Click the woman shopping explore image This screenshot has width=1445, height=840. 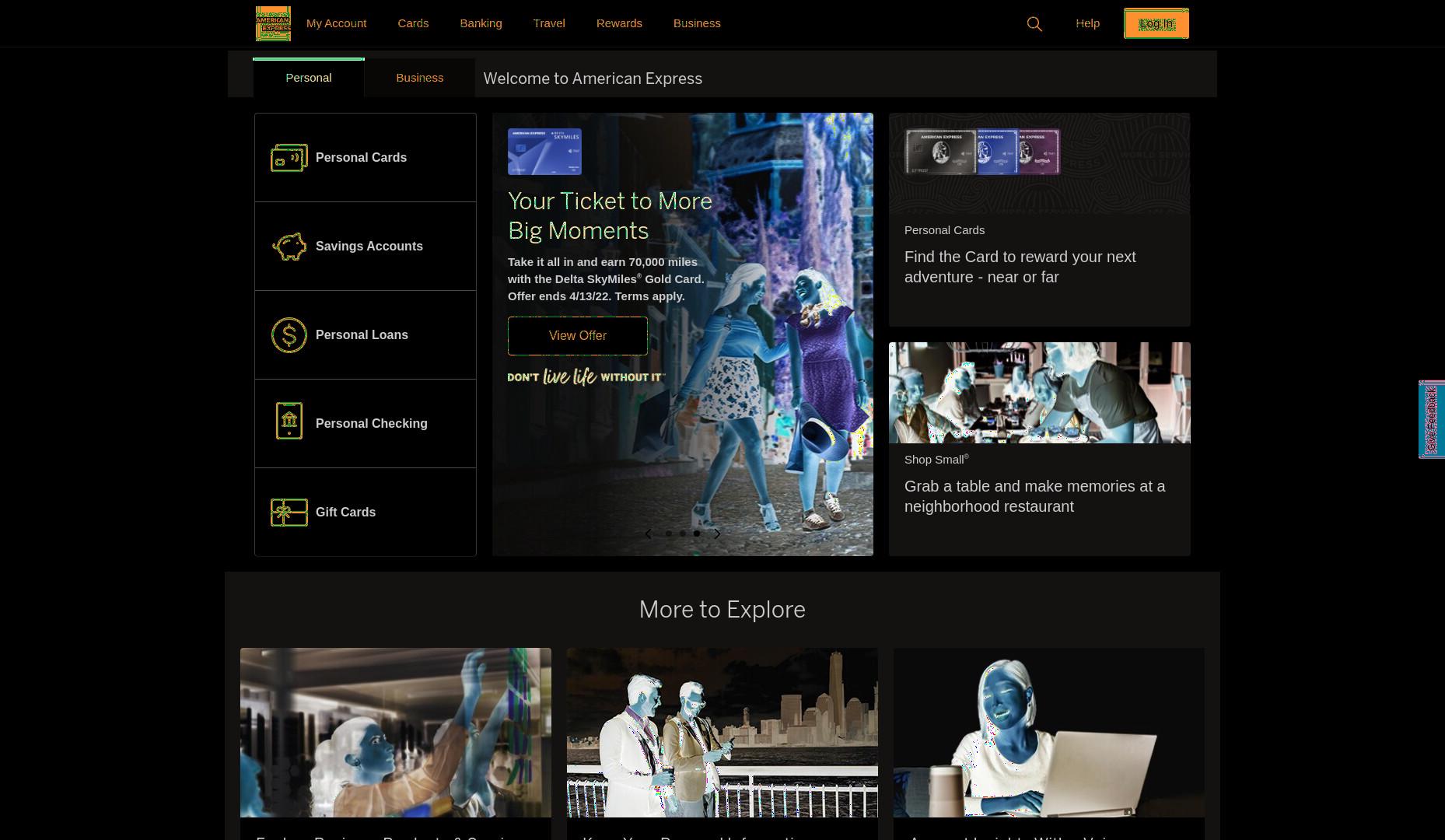pyautogui.click(x=396, y=733)
